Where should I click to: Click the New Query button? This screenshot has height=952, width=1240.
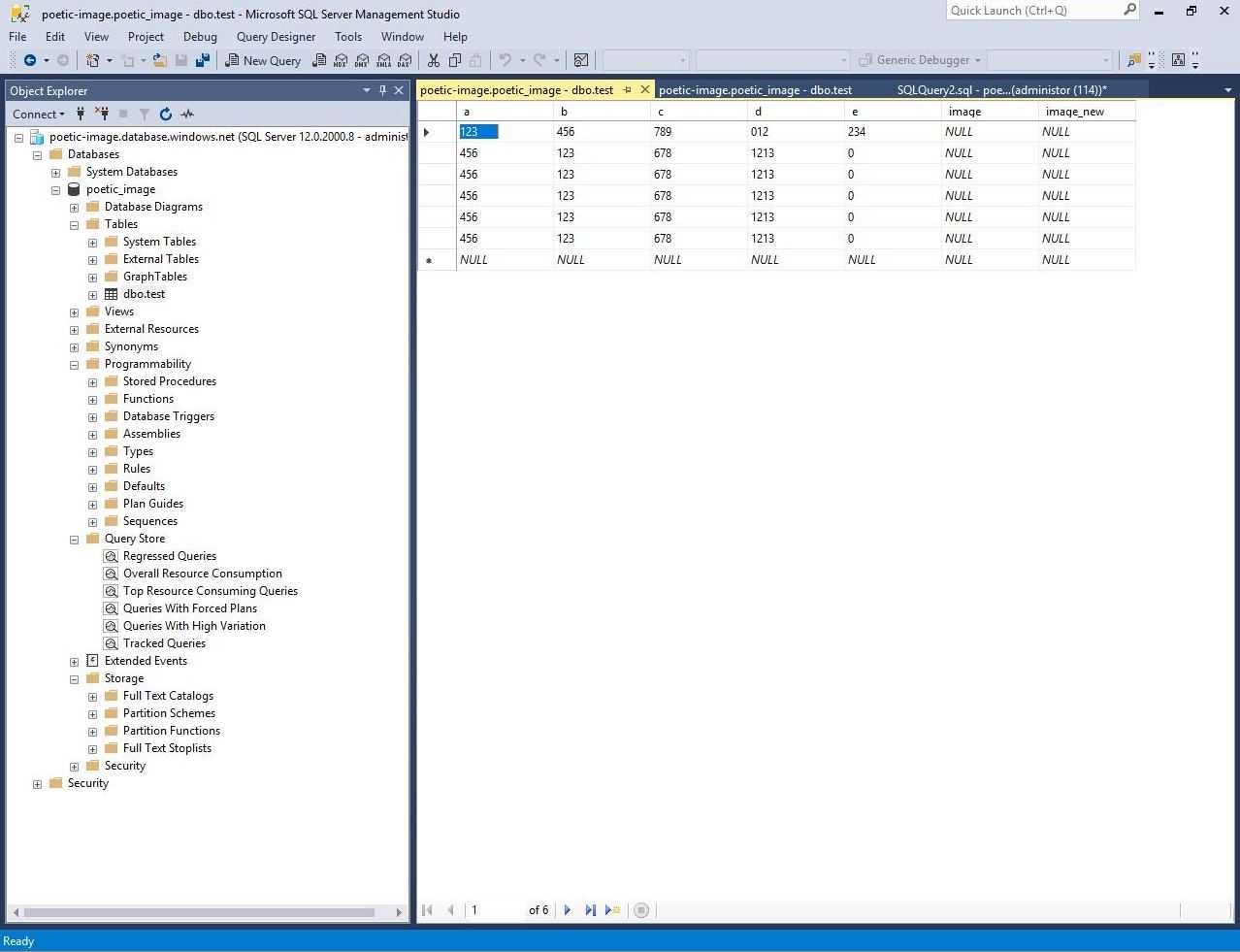pos(263,60)
